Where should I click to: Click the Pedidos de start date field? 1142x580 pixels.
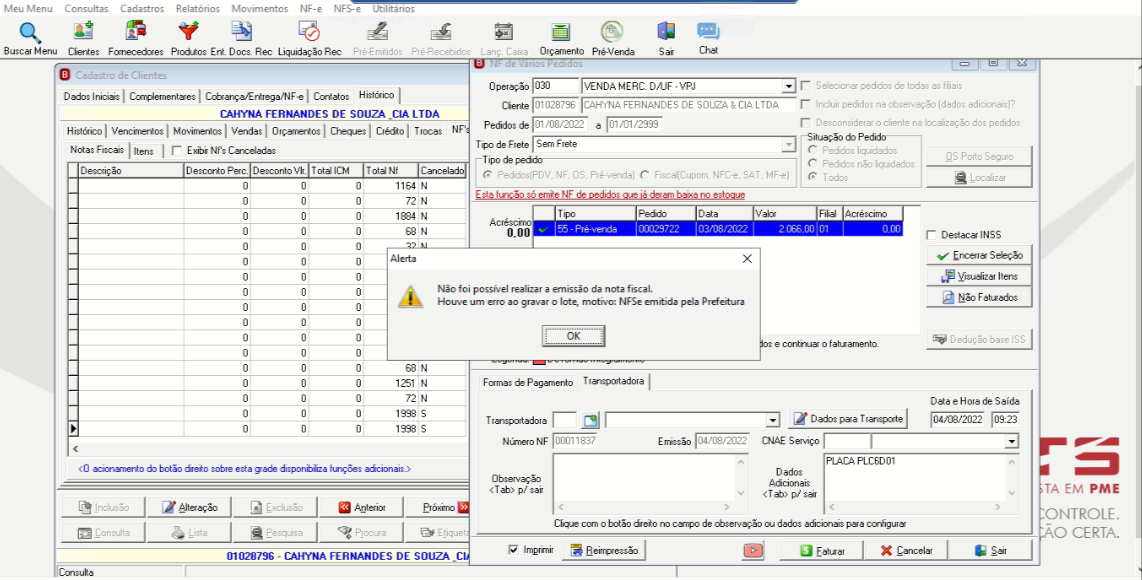pos(561,125)
